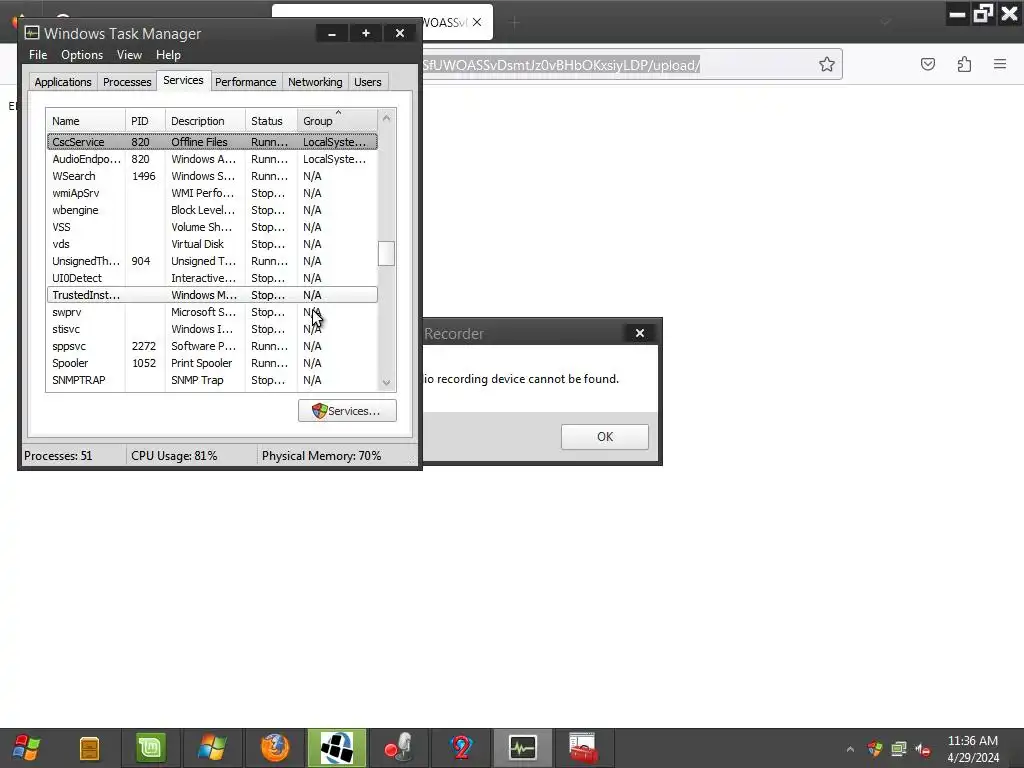Select the stisvc service row
This screenshot has width=1024, height=768.
[x=212, y=328]
